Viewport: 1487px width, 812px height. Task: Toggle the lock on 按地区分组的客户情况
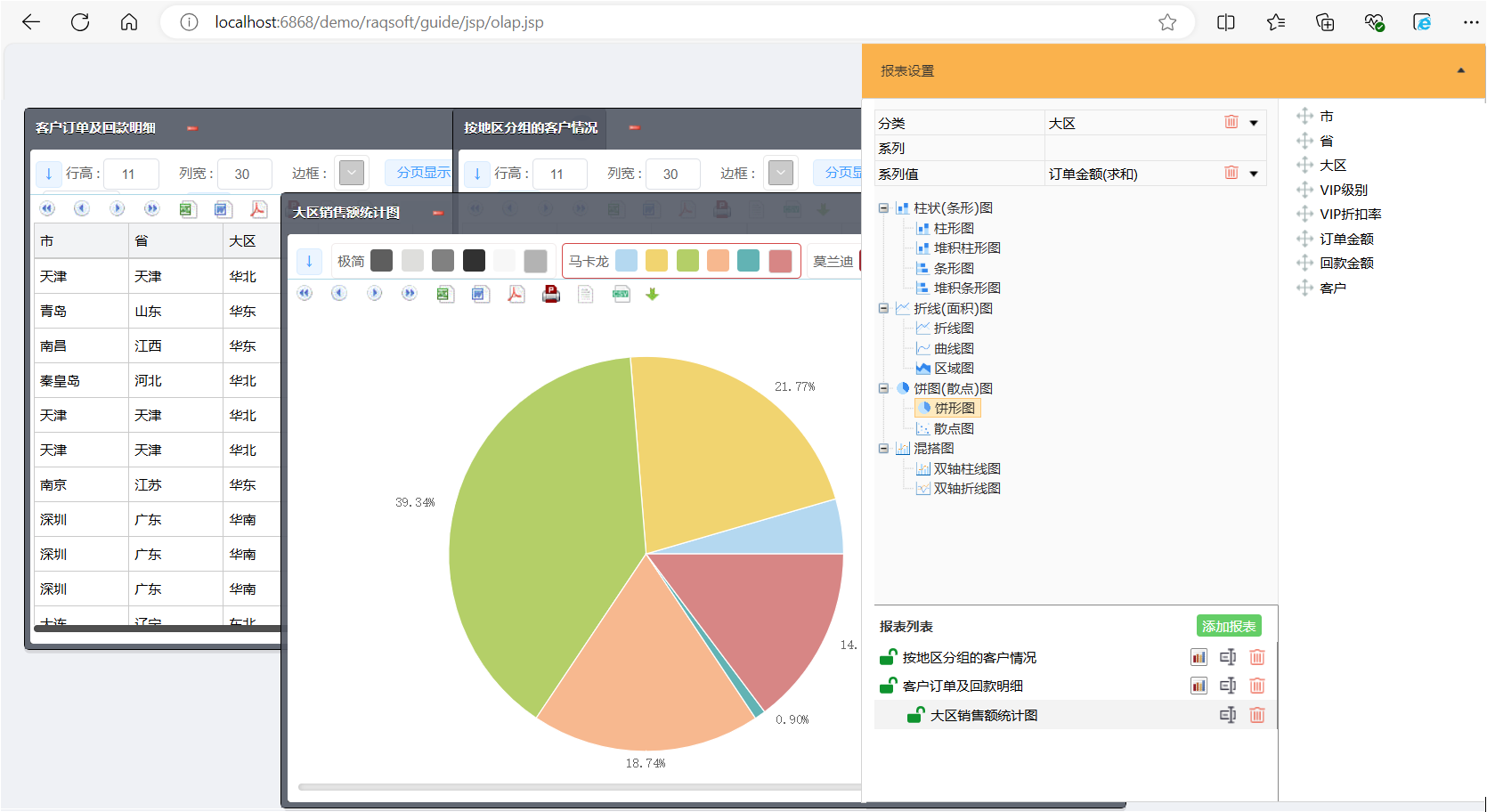coord(888,657)
